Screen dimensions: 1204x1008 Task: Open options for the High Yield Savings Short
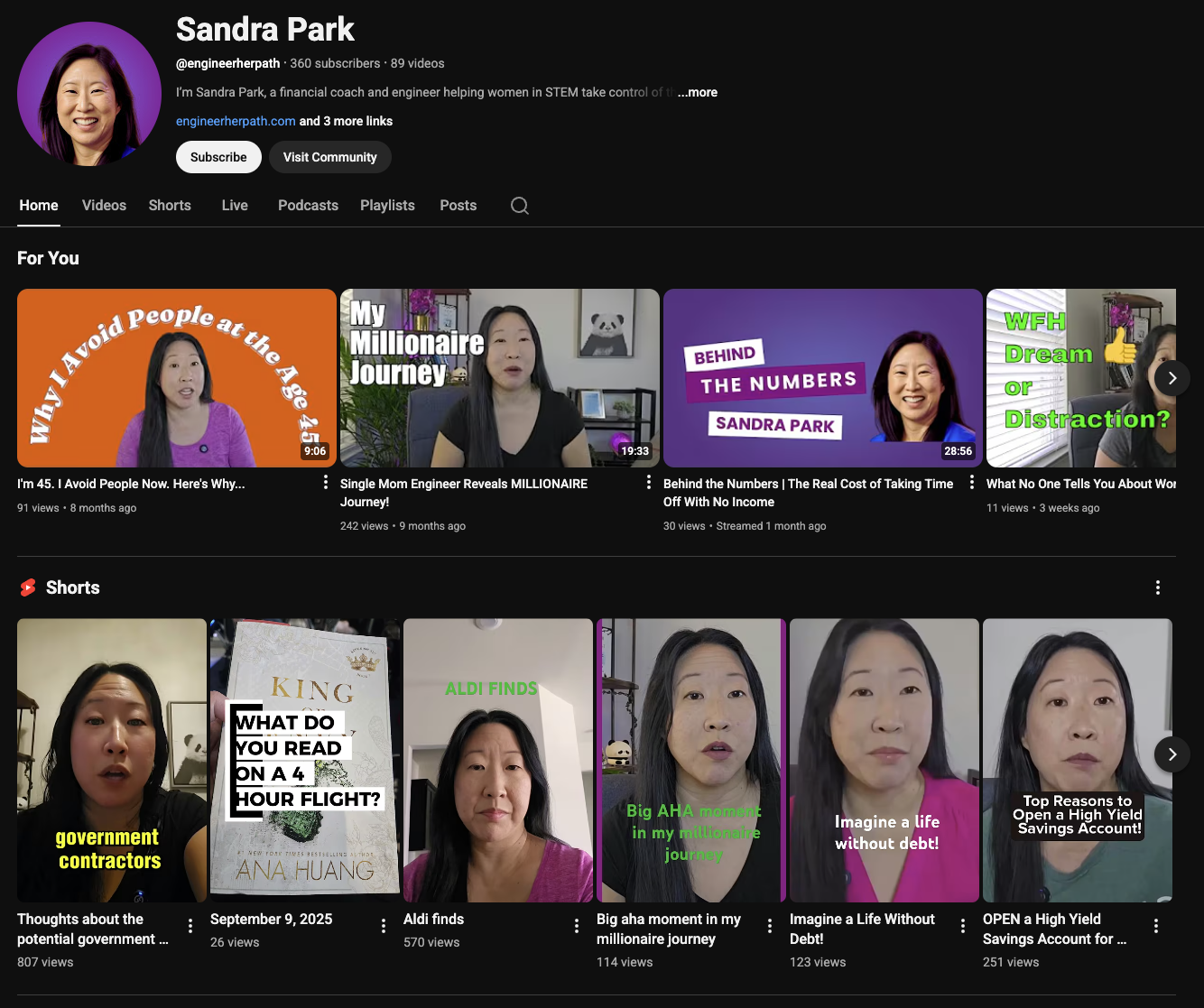click(1156, 926)
